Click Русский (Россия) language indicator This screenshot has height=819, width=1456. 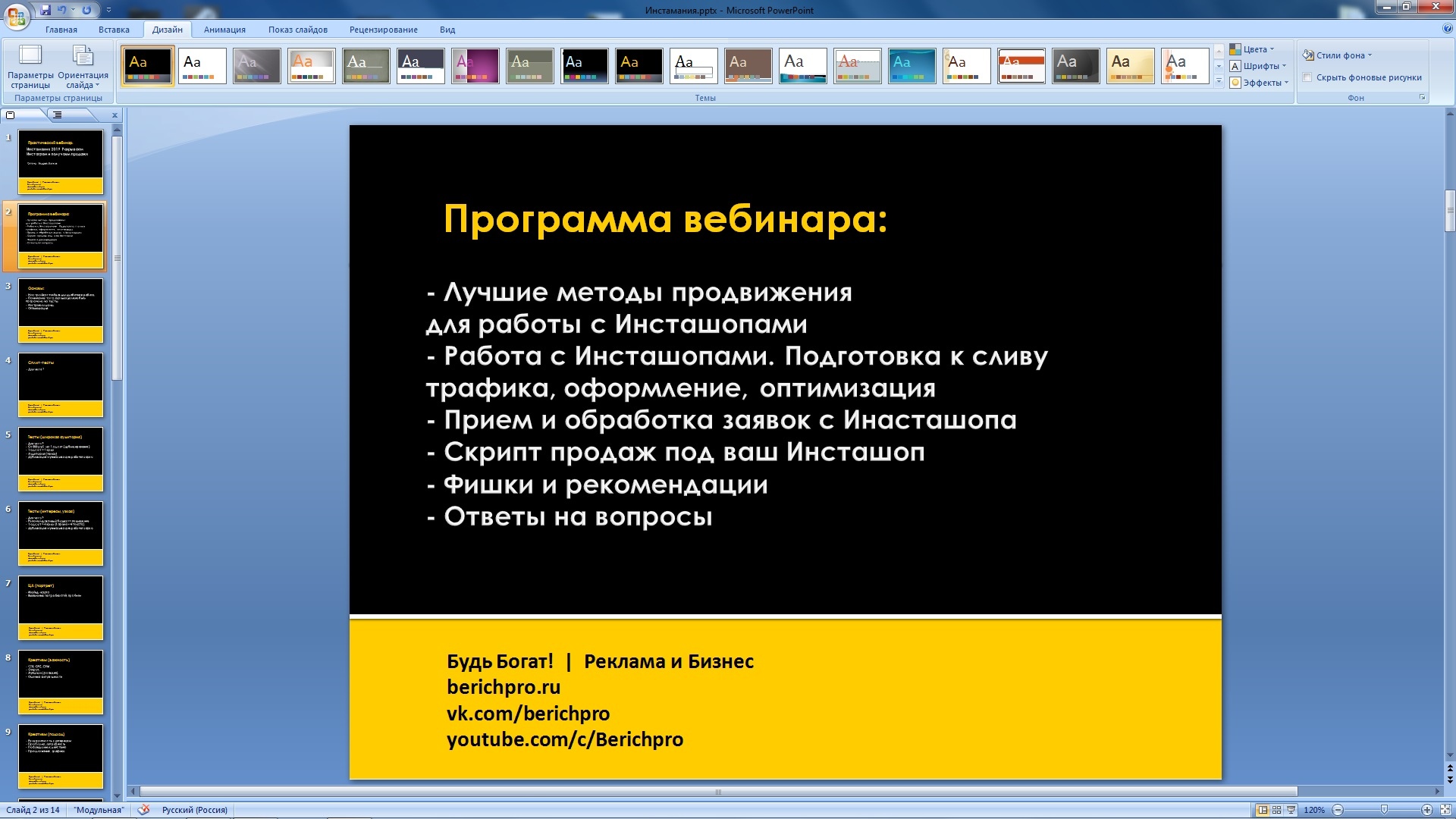tap(195, 810)
